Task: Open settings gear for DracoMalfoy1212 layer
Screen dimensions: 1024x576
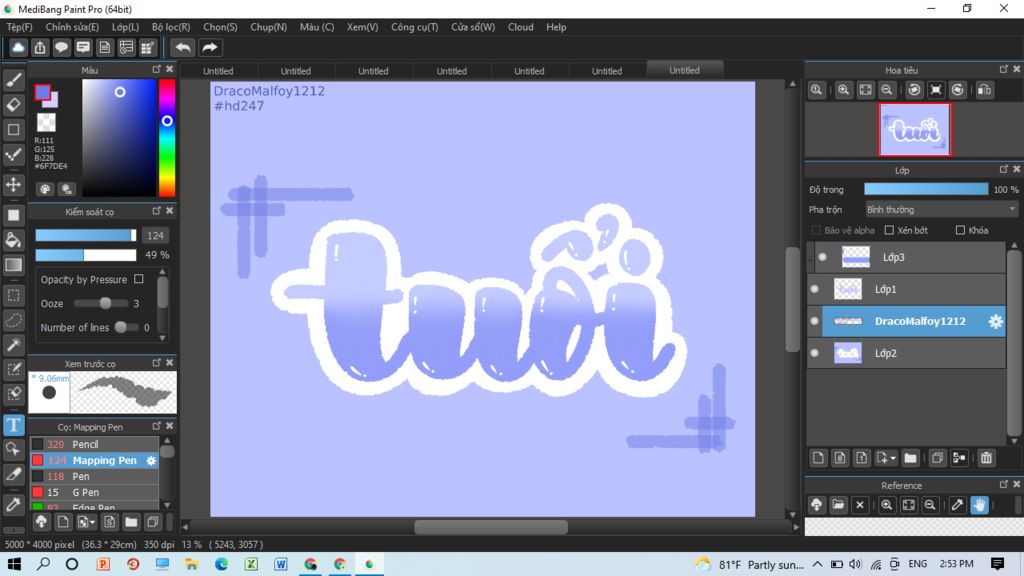Action: [995, 321]
